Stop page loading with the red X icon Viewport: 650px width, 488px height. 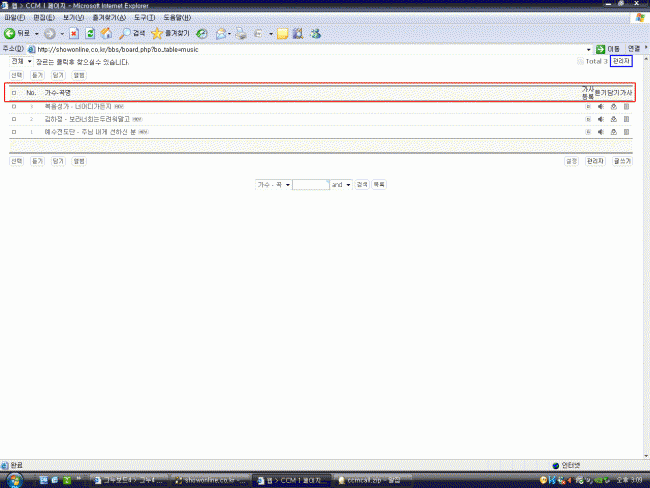click(x=74, y=34)
